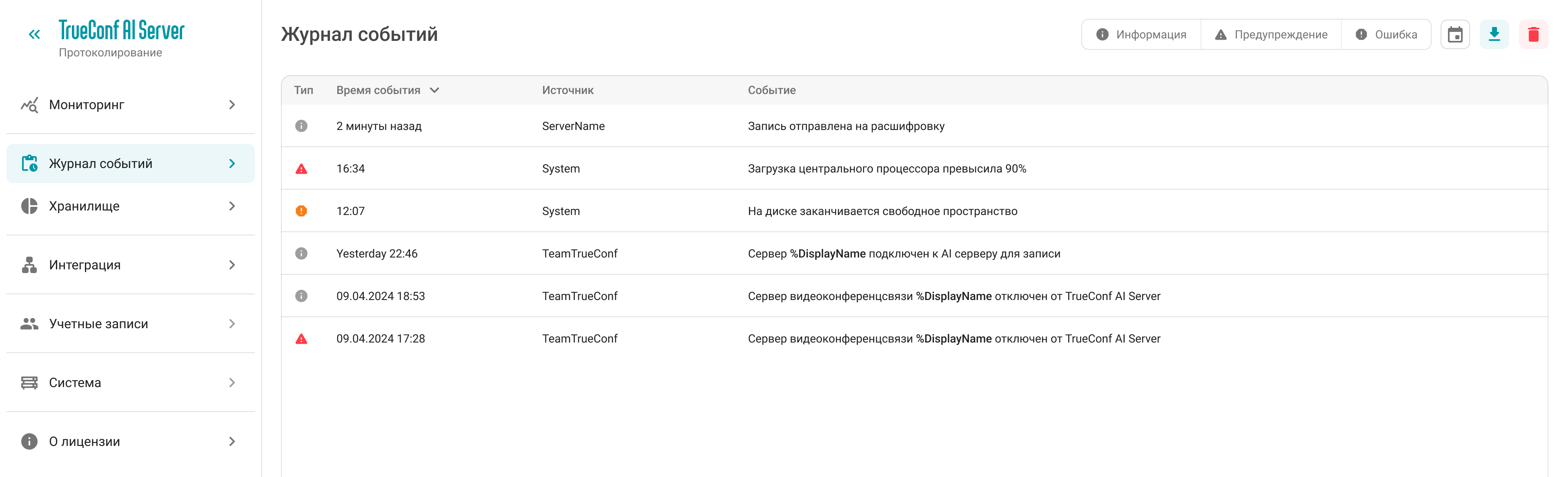Image resolution: width=1568 pixels, height=477 pixels.
Task: Select '2 минуты назад' time cell
Action: [x=379, y=126]
